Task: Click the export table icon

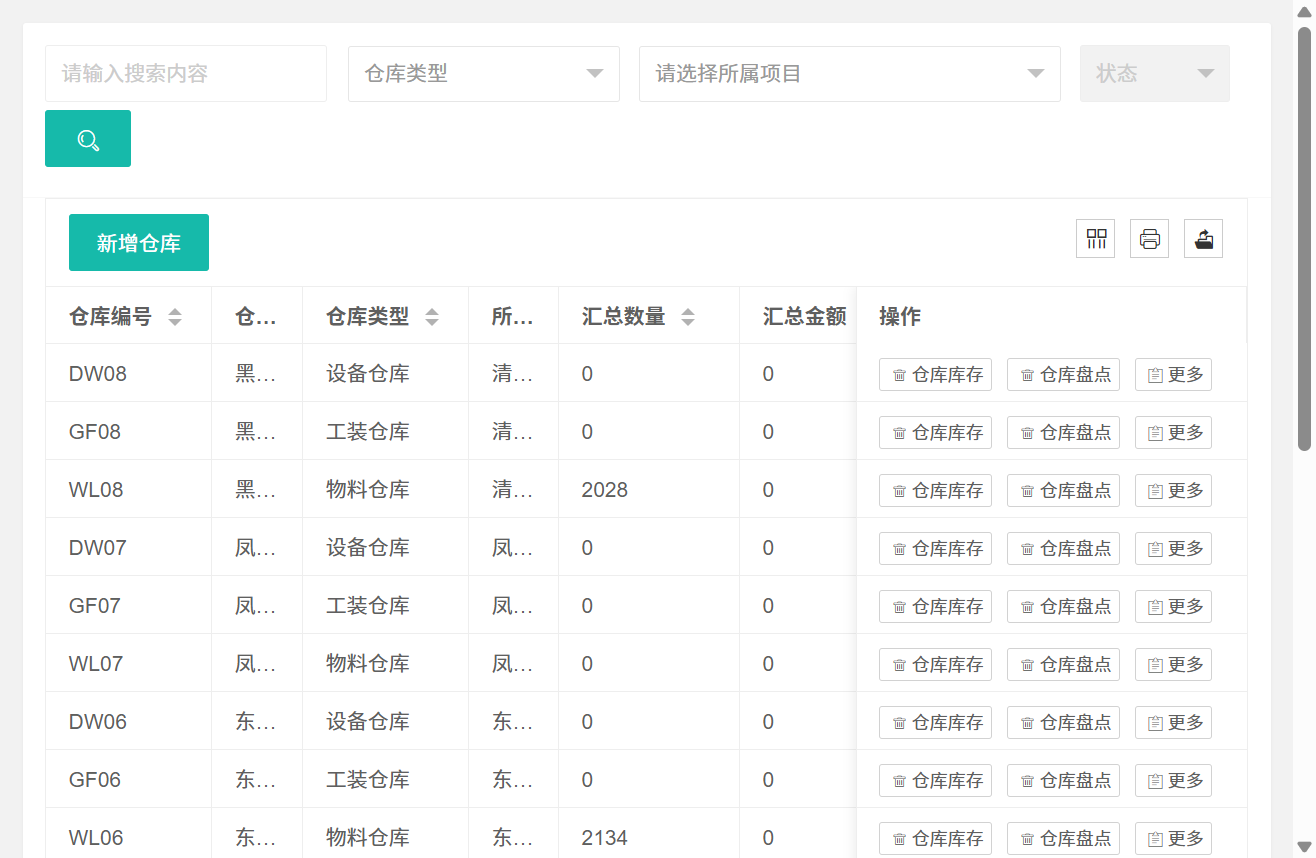Action: coord(1204,239)
